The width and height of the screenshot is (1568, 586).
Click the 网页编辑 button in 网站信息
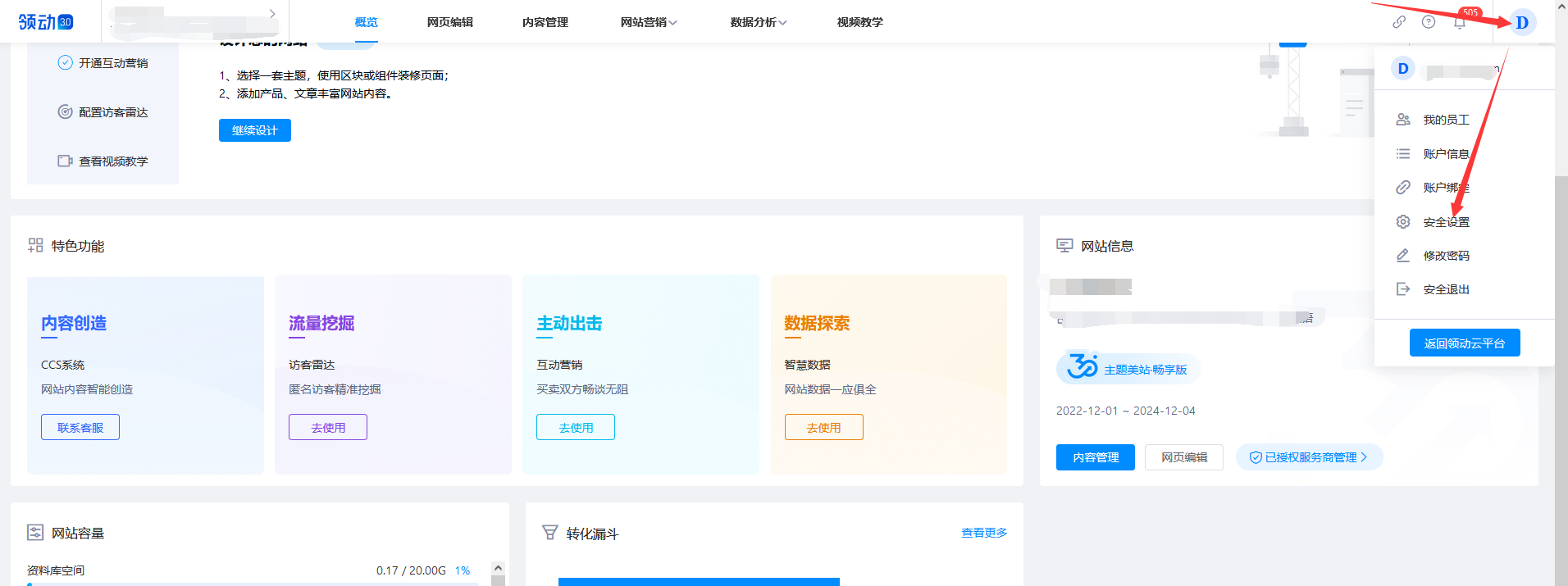(x=1184, y=457)
